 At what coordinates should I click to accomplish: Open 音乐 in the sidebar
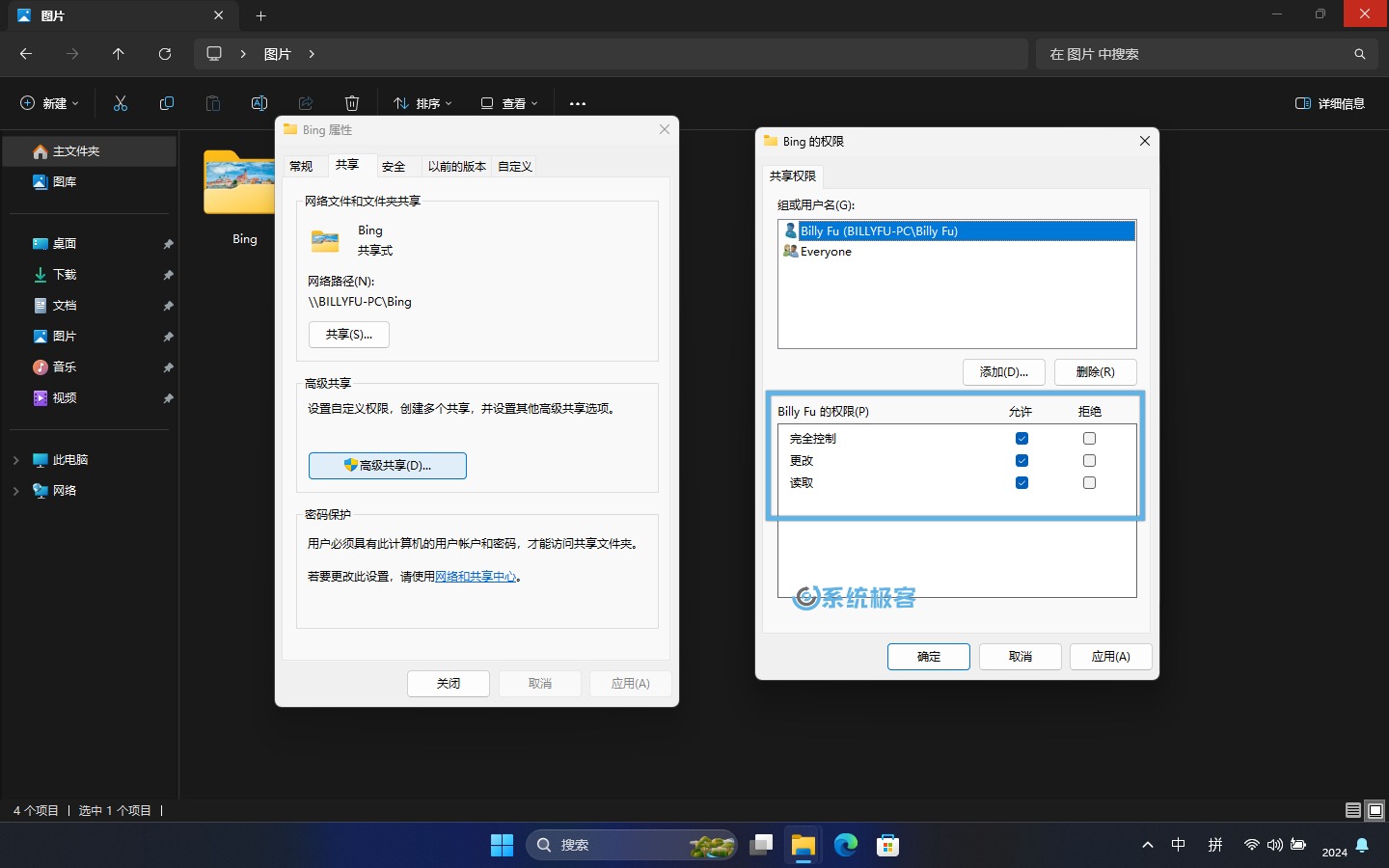[89, 367]
